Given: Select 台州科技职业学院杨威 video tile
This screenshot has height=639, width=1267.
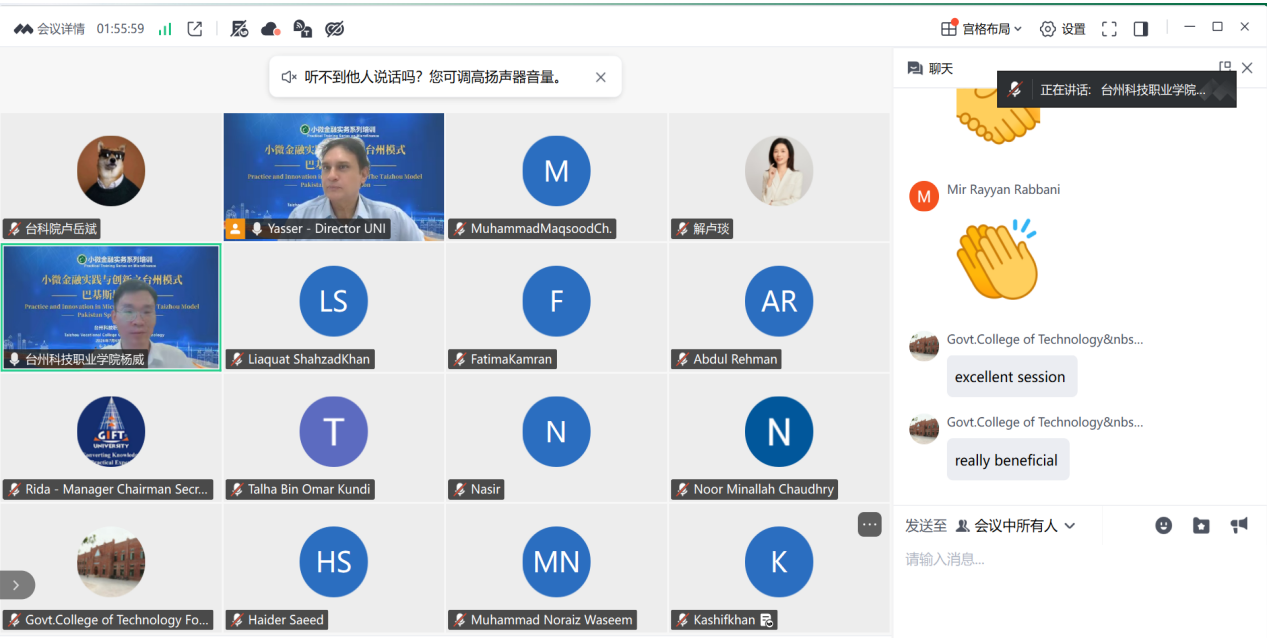Looking at the screenshot, I should tap(111, 307).
